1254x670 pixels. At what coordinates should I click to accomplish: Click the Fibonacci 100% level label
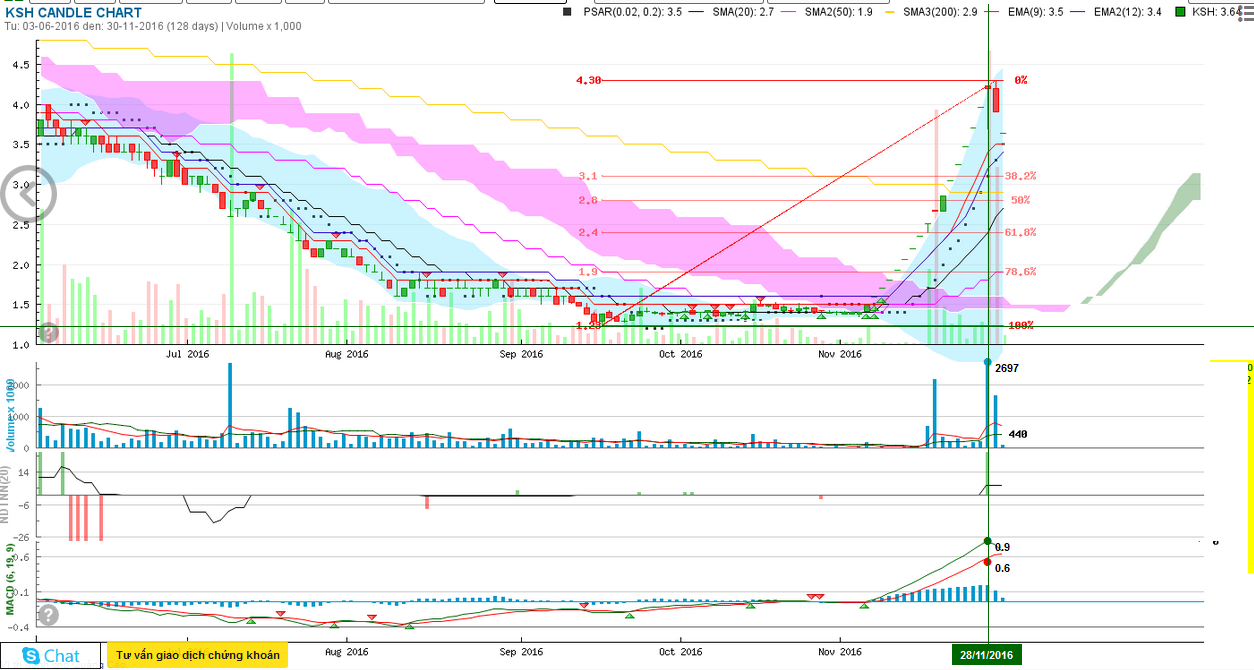[1021, 325]
